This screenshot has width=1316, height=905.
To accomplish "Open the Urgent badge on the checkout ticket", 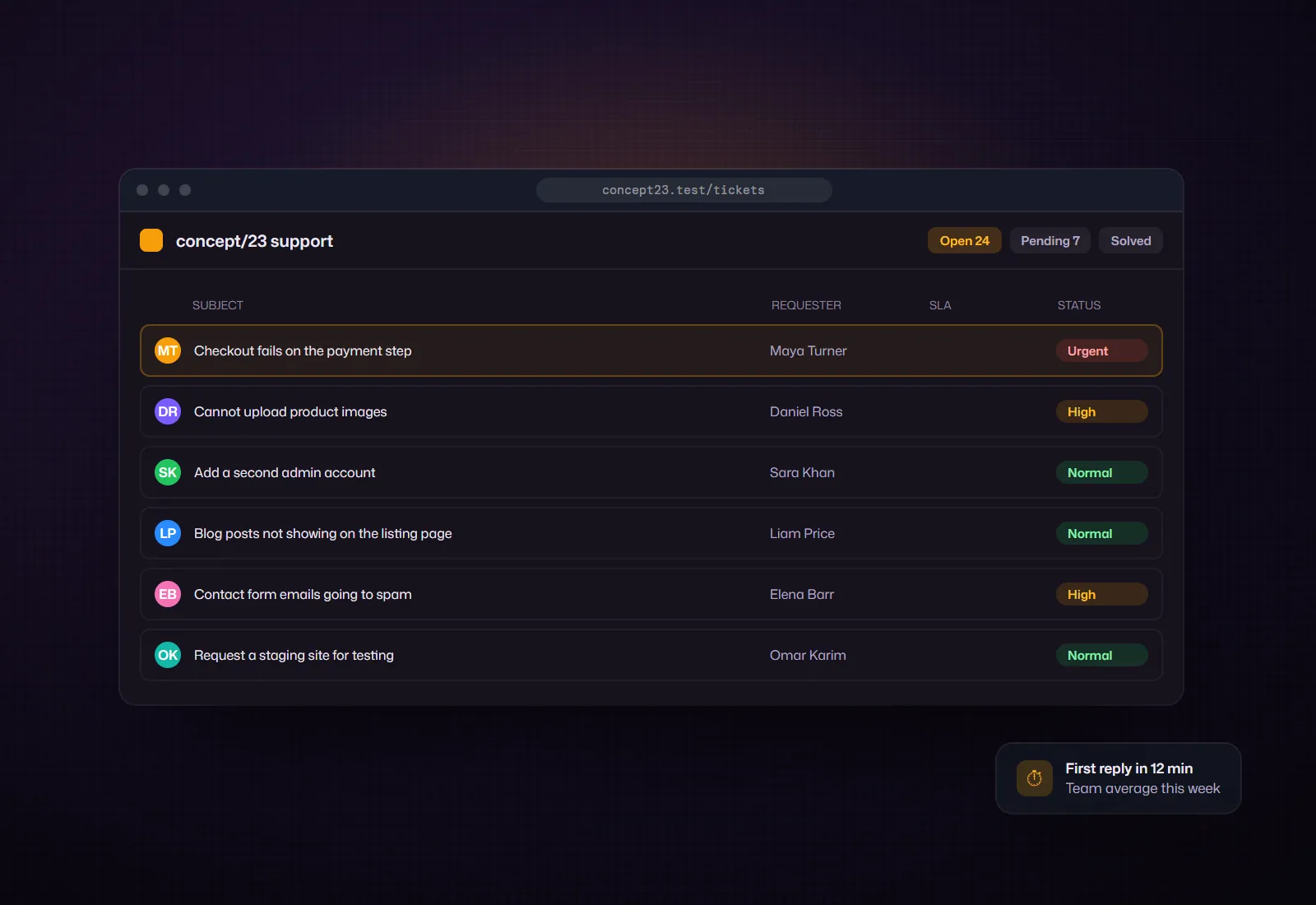I will click(x=1102, y=350).
